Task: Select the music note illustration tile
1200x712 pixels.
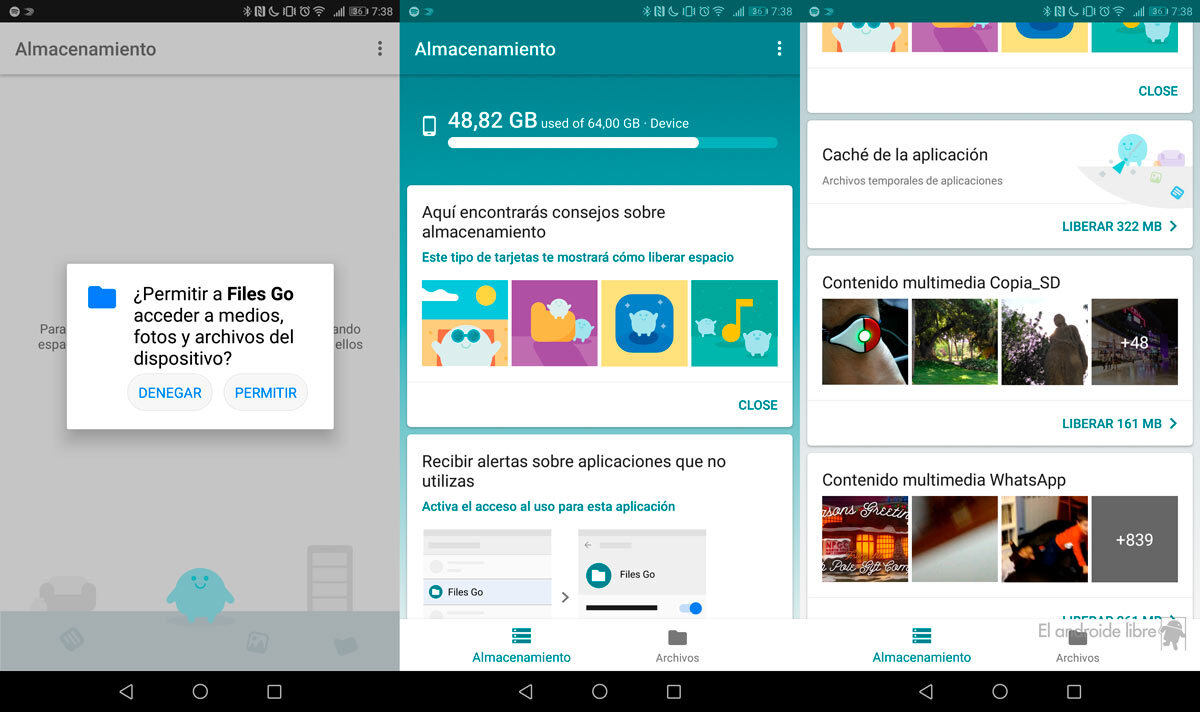Action: (734, 323)
